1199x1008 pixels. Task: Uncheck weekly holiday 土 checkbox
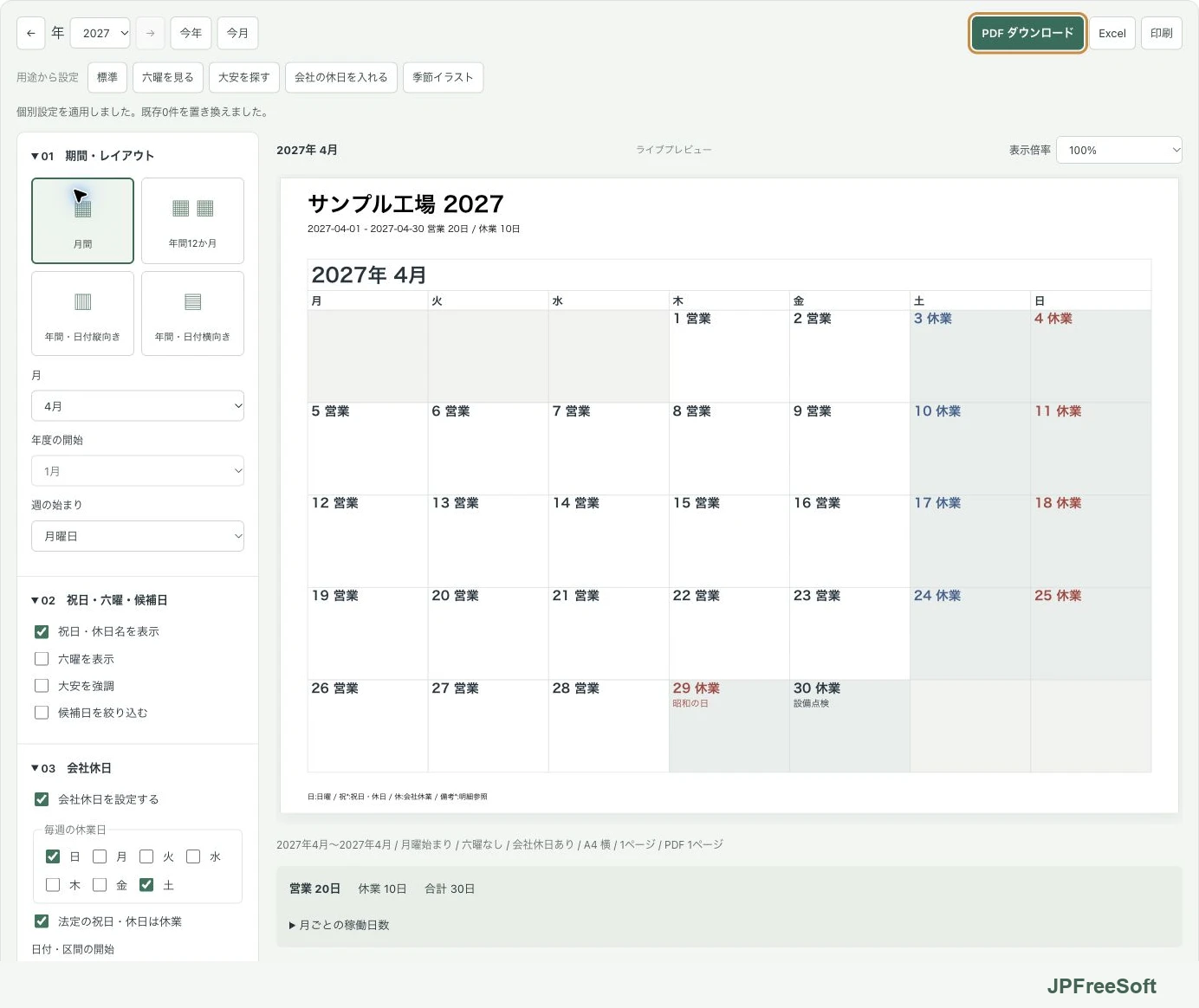point(146,885)
